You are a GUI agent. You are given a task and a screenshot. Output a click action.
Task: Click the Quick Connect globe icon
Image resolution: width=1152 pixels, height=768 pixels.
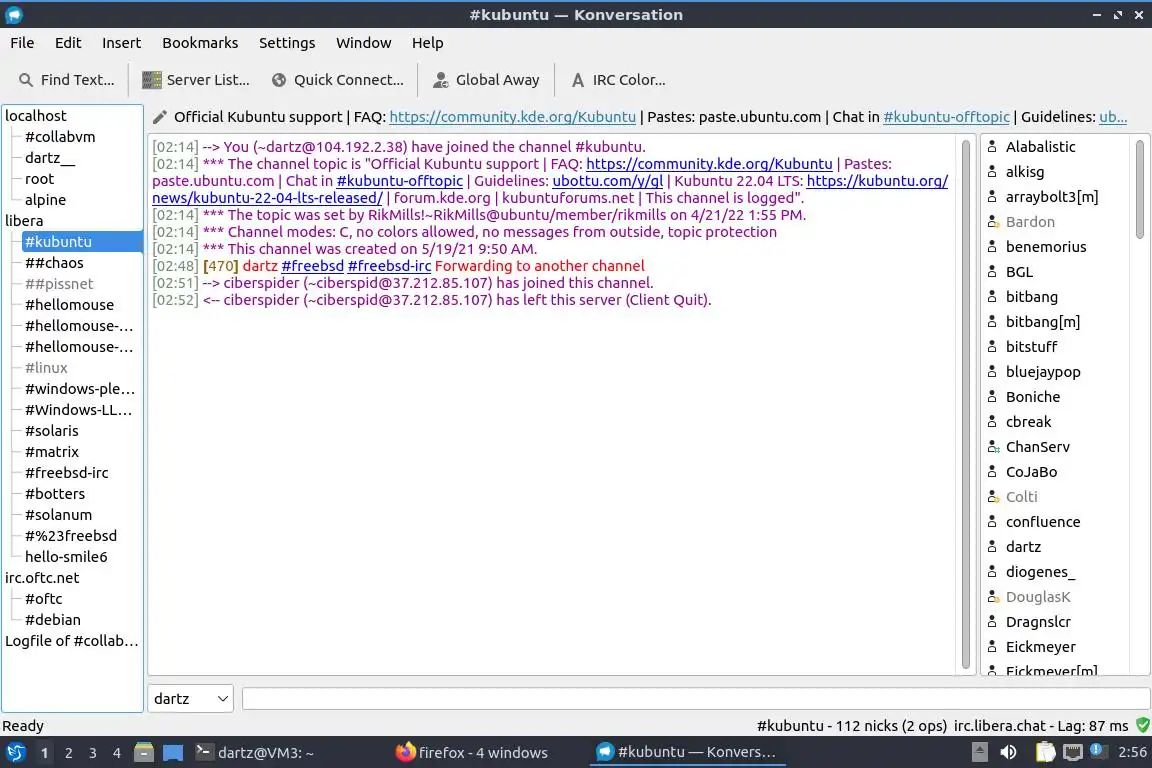pyautogui.click(x=279, y=80)
